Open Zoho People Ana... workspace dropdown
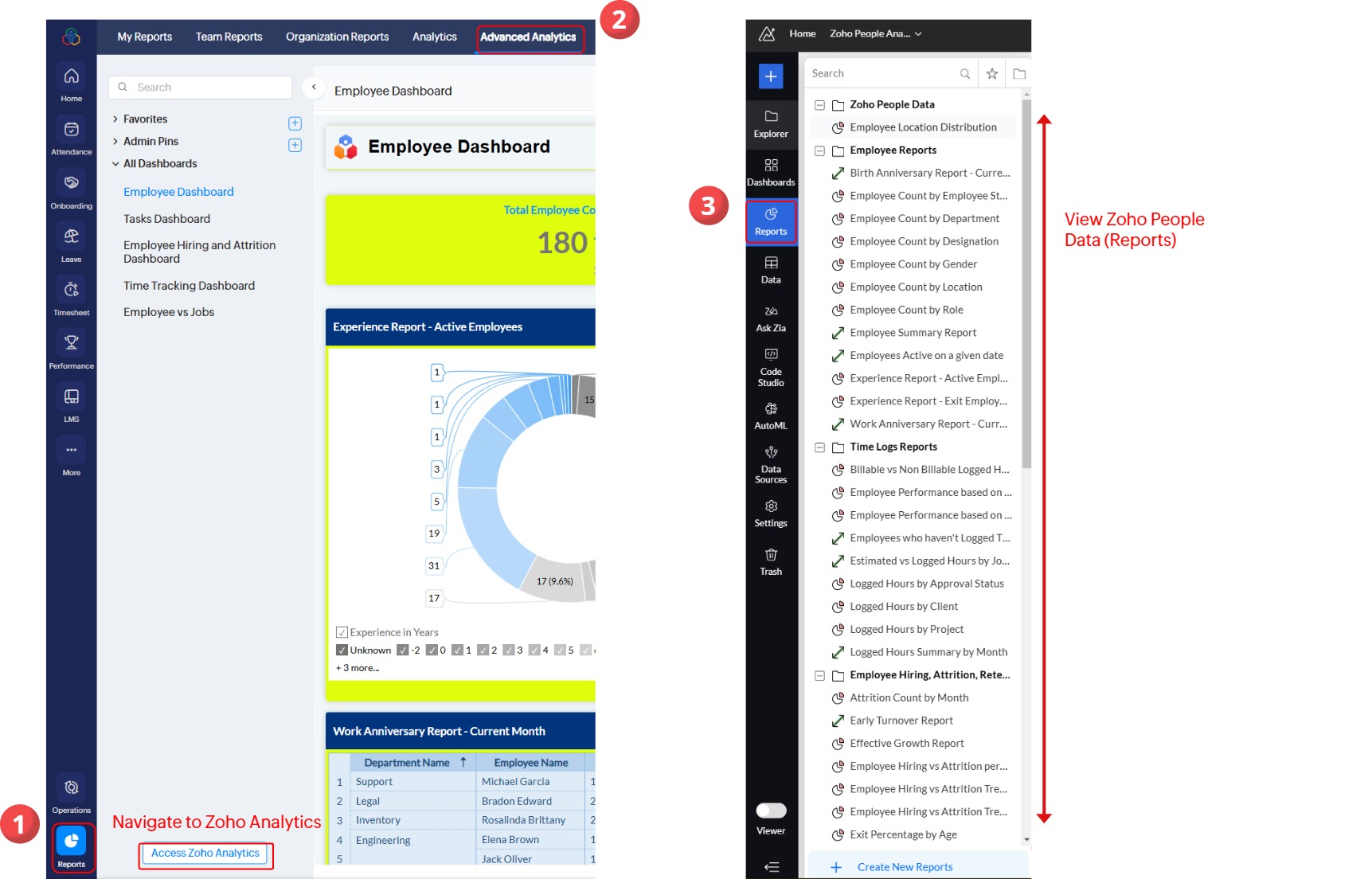 [x=875, y=33]
